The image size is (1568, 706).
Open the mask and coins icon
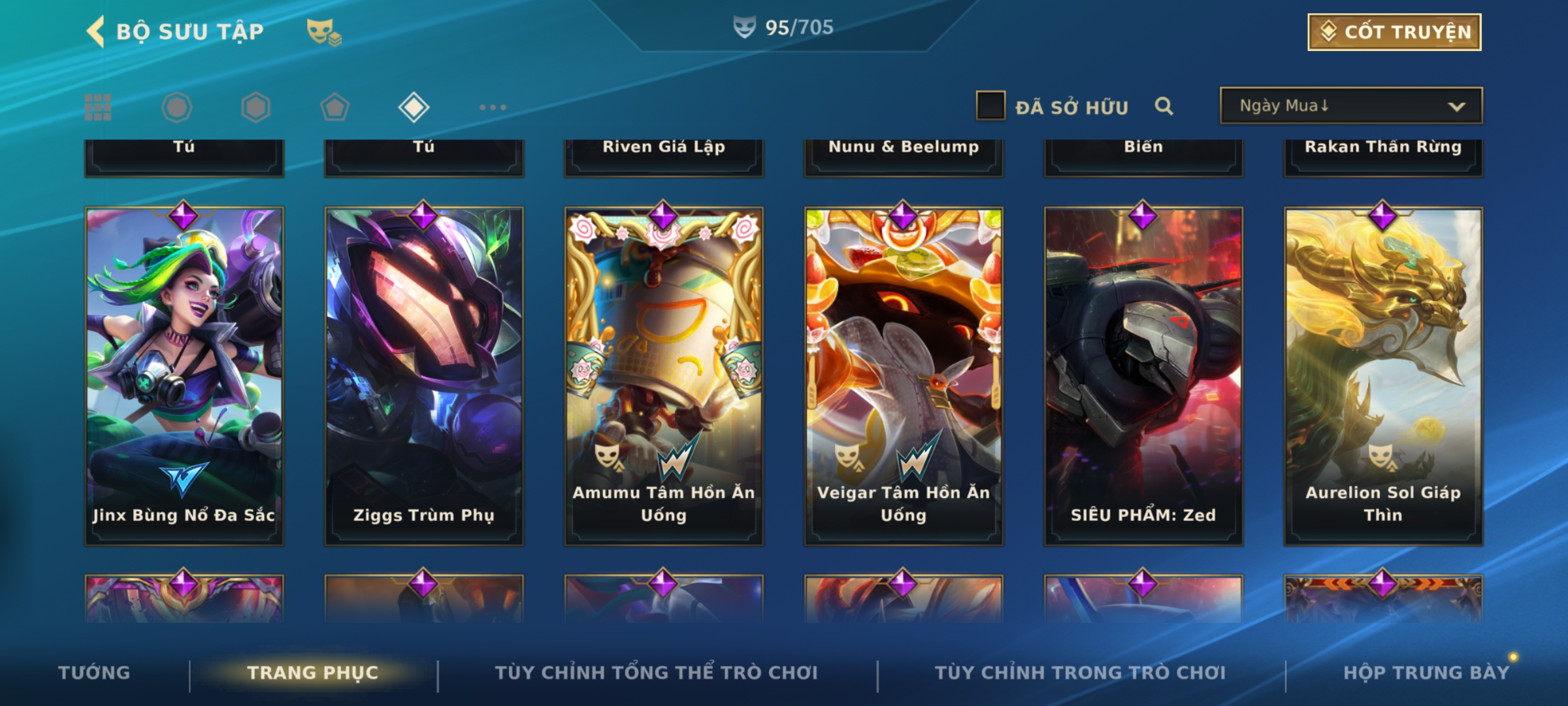(324, 32)
